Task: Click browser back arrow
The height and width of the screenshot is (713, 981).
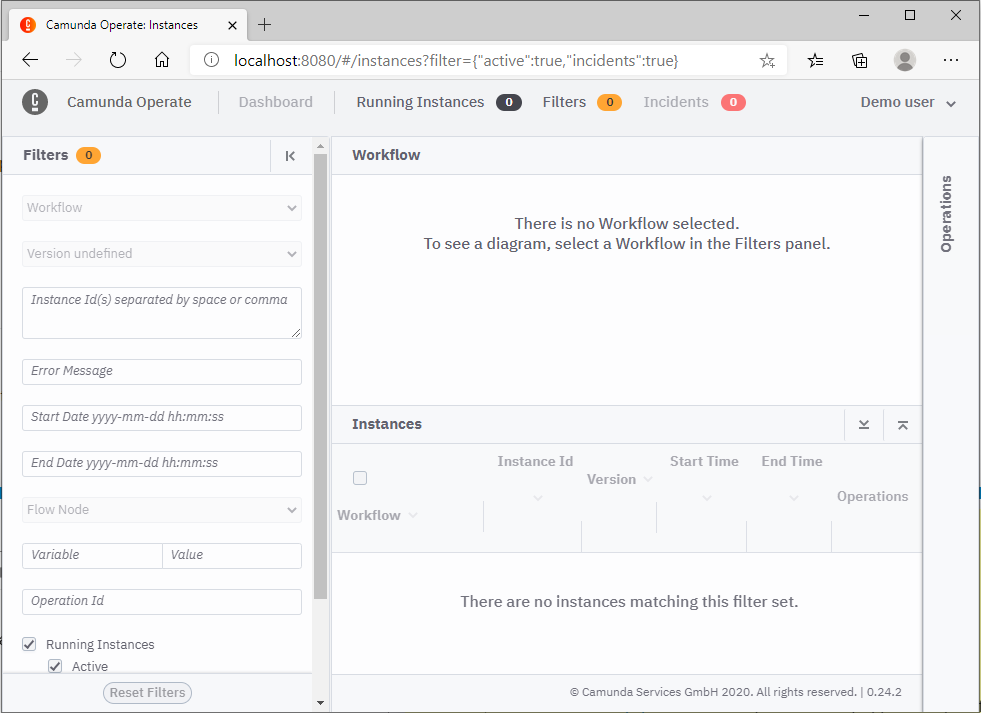Action: [30, 60]
